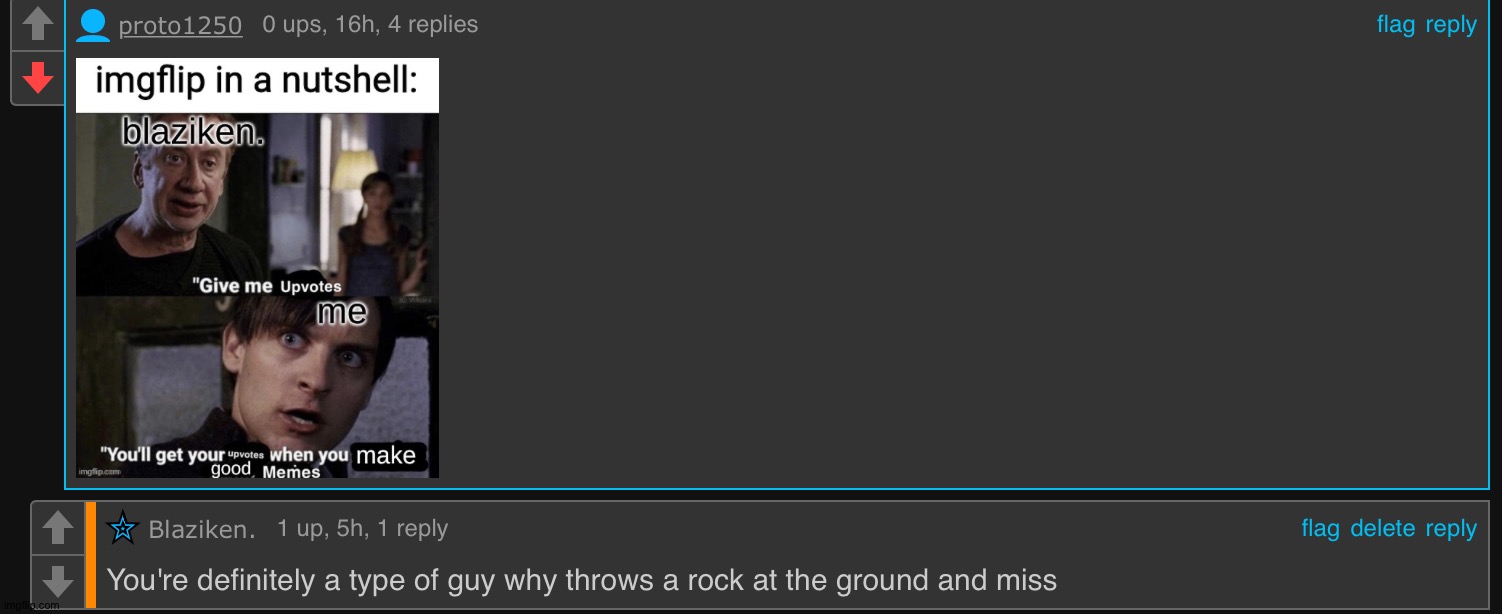Open the 'imgflip in a nutshell' meme image

click(x=257, y=268)
